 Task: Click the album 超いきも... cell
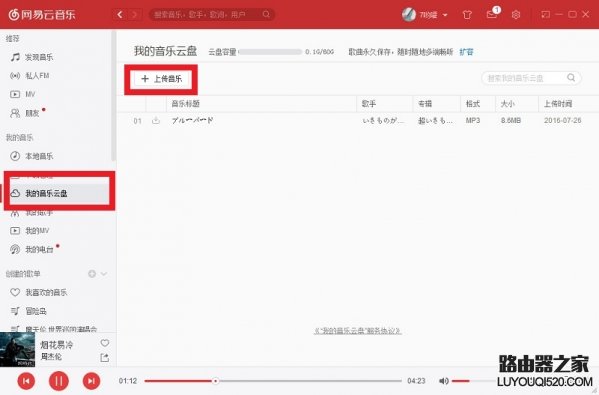(x=435, y=120)
